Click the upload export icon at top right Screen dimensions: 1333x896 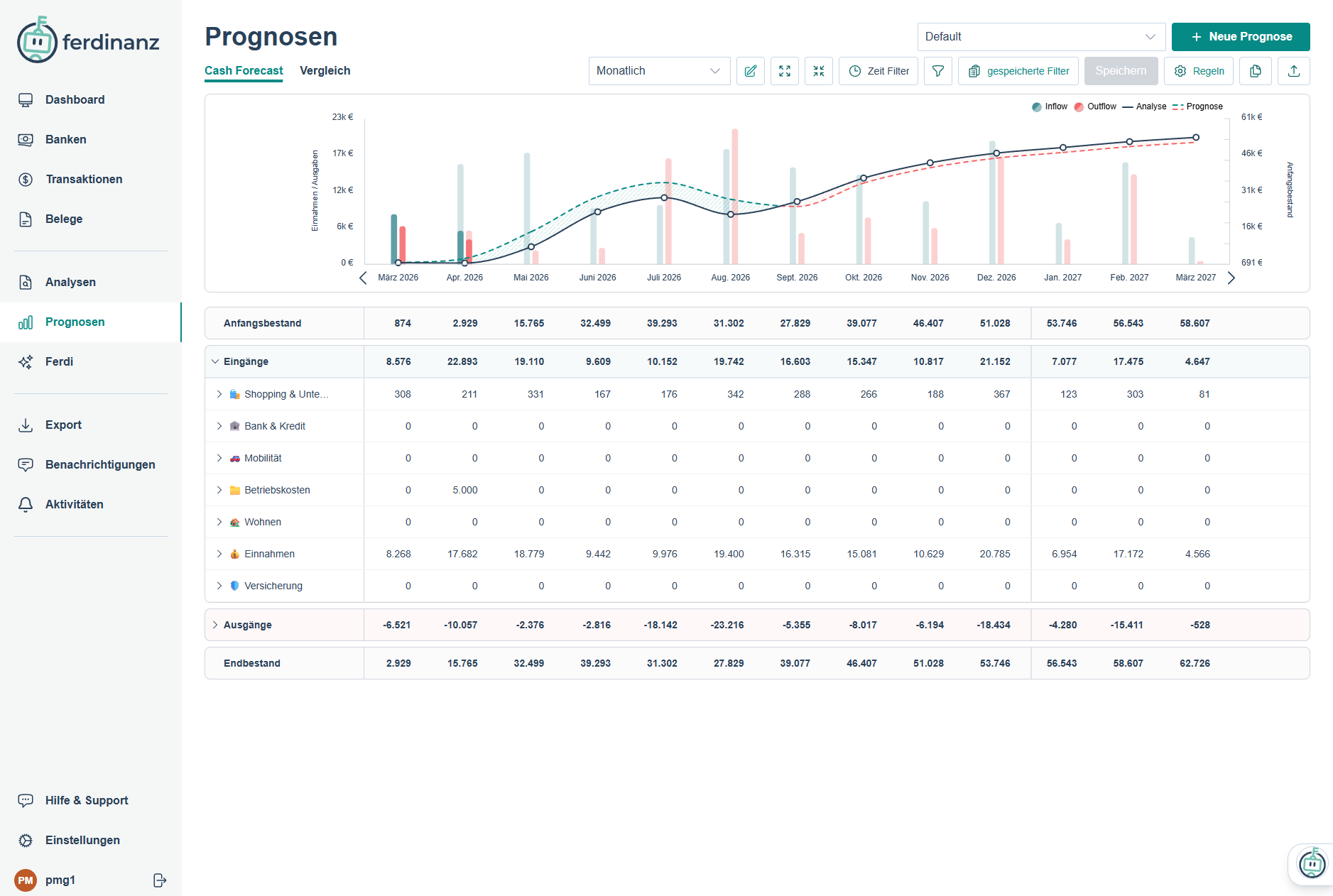point(1293,71)
